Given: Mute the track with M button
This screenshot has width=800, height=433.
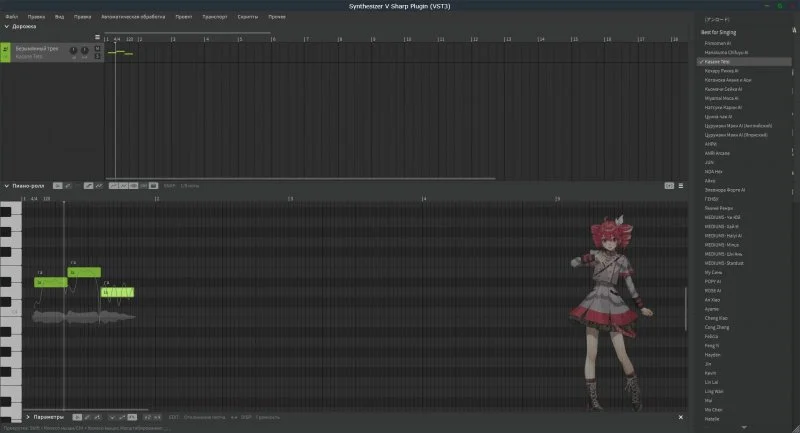Looking at the screenshot, I should point(97,48).
